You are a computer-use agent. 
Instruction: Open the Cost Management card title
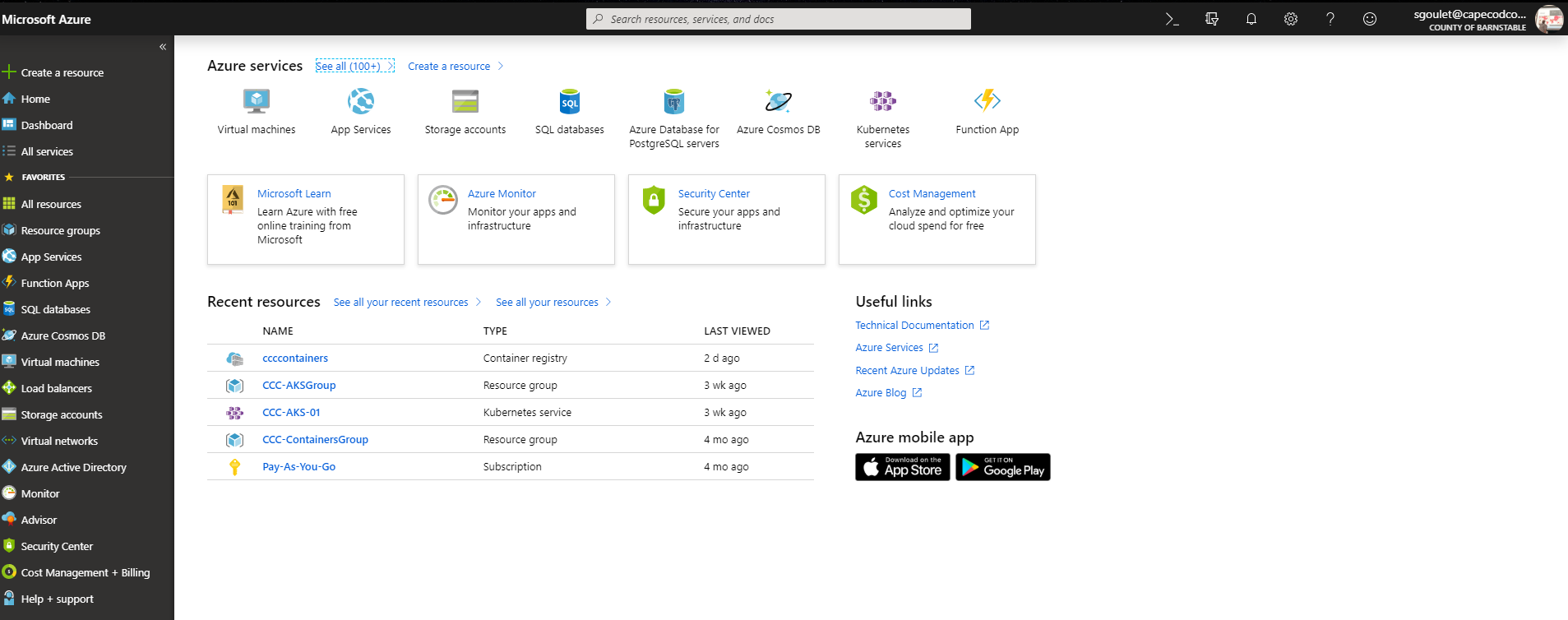pyautogui.click(x=932, y=194)
